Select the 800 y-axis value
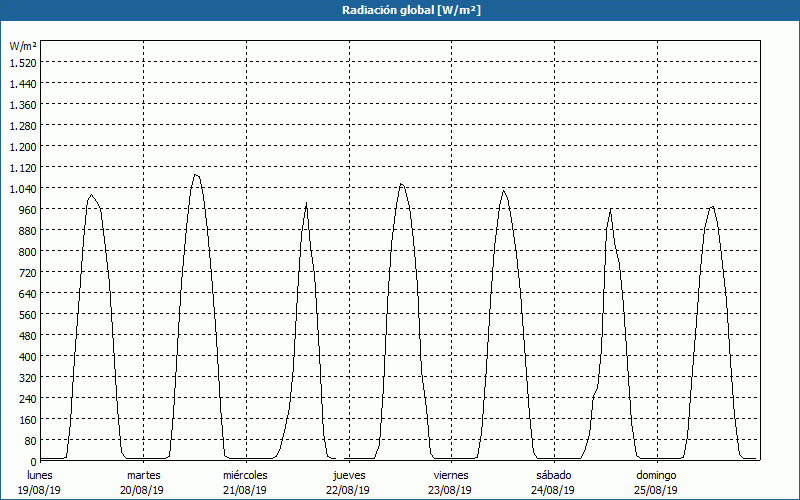 click(28, 252)
